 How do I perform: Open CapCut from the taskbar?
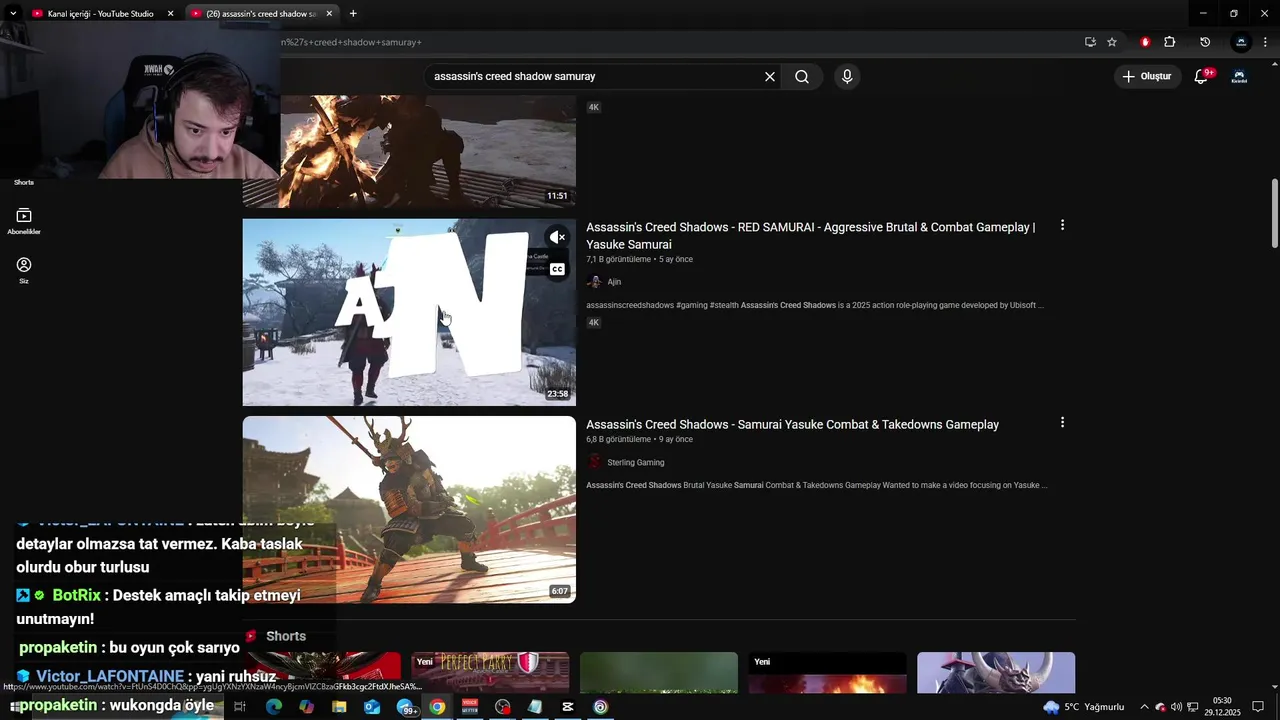point(568,707)
